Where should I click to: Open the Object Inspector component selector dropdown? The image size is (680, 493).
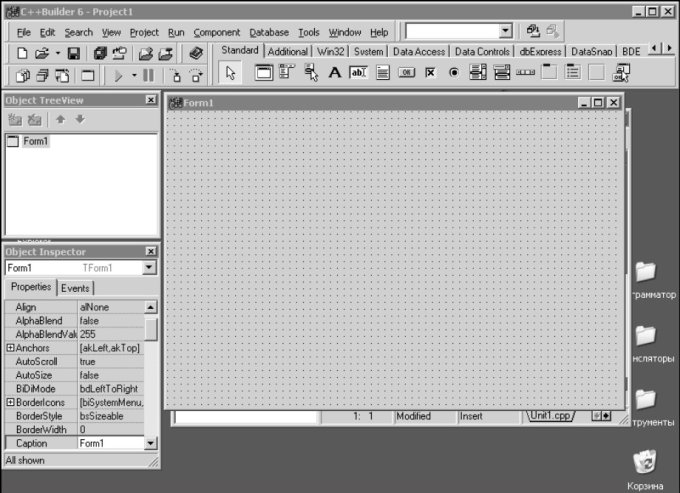tap(149, 268)
